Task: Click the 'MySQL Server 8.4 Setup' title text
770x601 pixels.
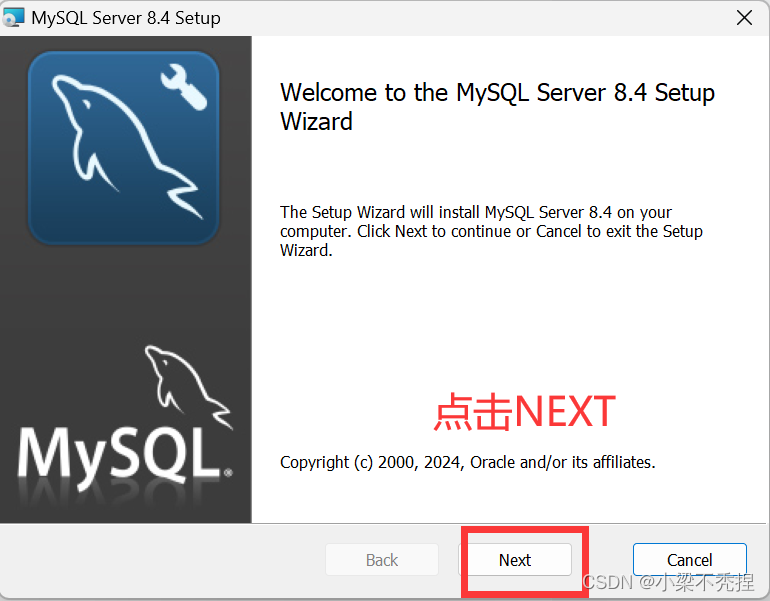Action: click(x=126, y=18)
